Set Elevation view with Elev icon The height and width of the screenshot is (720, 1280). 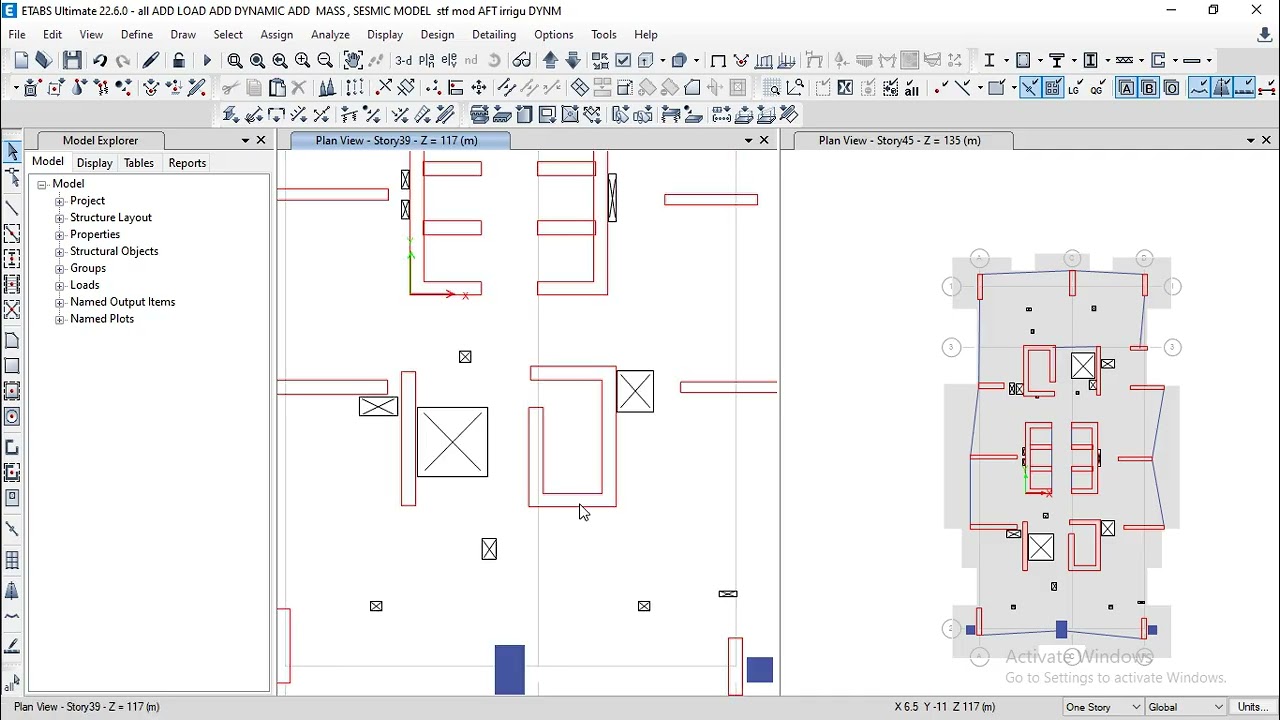pyautogui.click(x=449, y=61)
